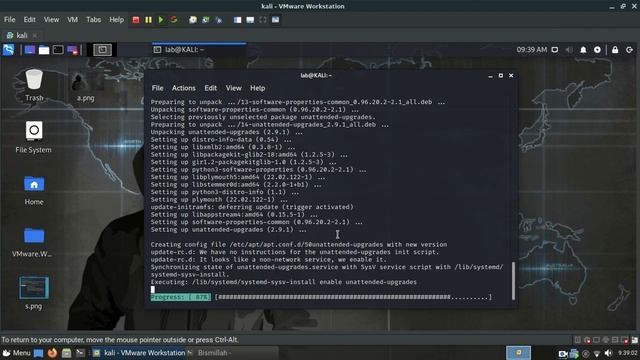The image size is (640, 360).
Task: Restart the guest with the reset icon
Action: click(x=174, y=20)
